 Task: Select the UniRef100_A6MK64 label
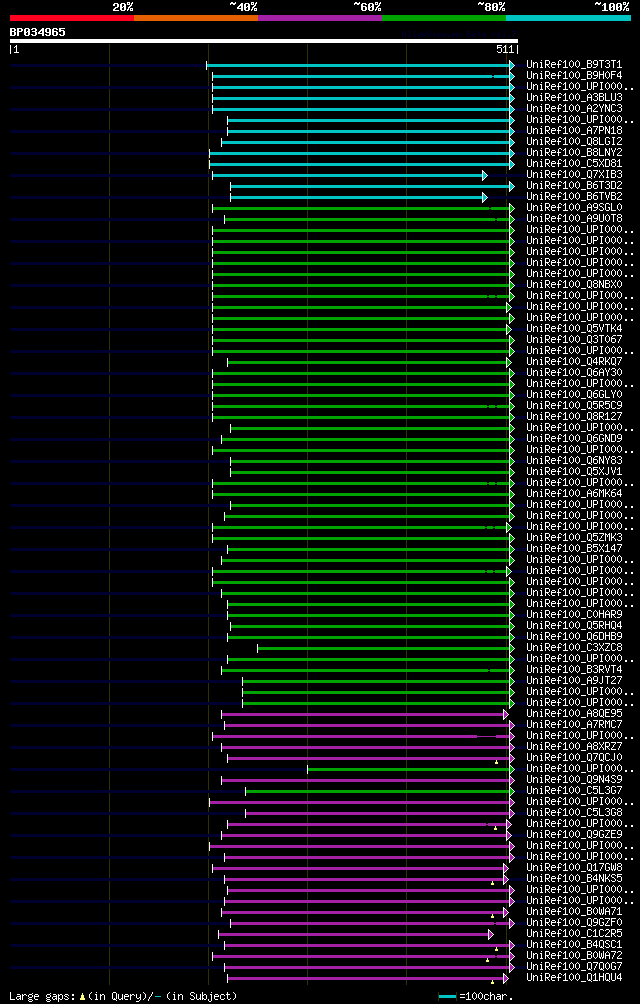574,494
